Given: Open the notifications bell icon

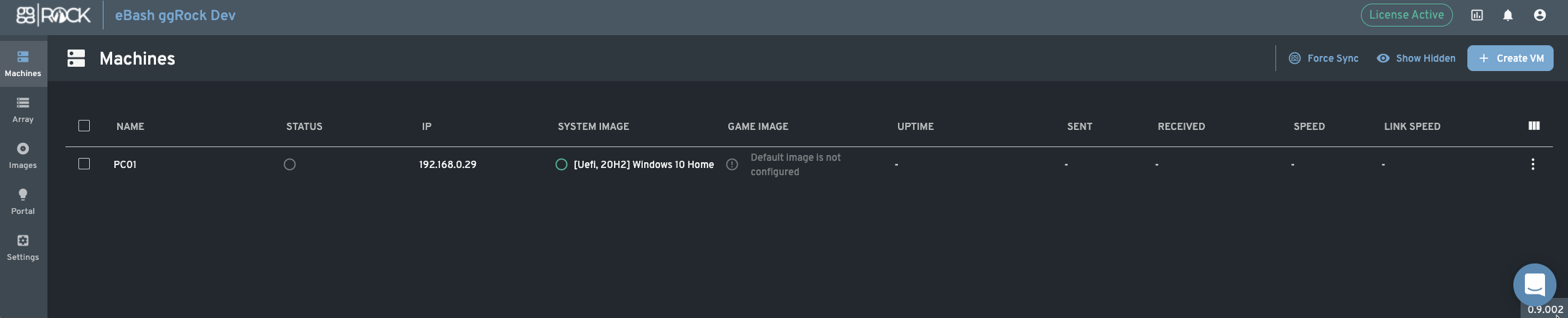Looking at the screenshot, I should click(x=1508, y=15).
